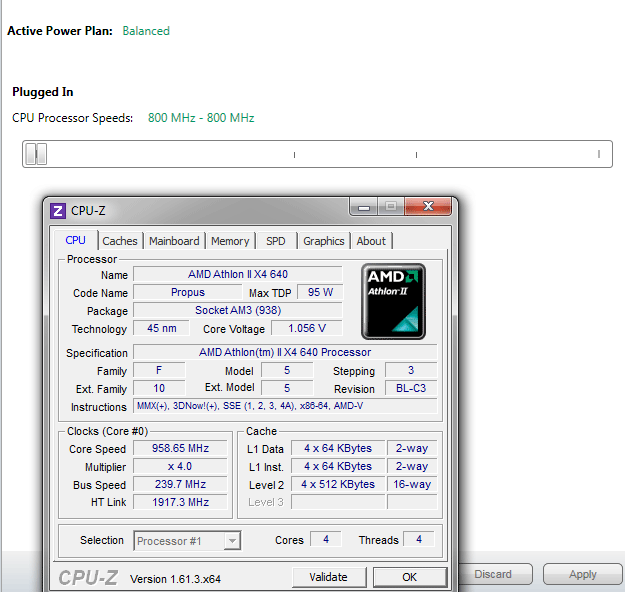Click the Instructions list field
This screenshot has width=625, height=592.
point(285,406)
